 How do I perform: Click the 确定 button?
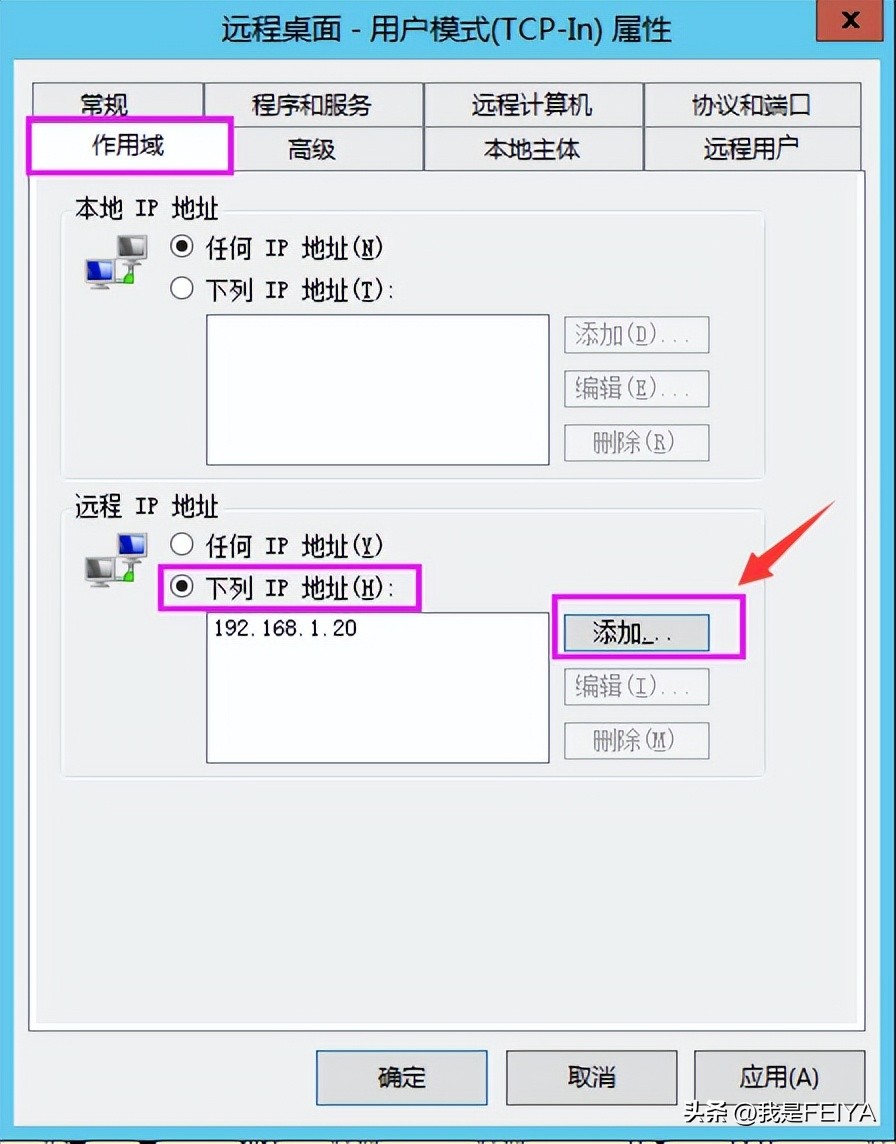[401, 1078]
